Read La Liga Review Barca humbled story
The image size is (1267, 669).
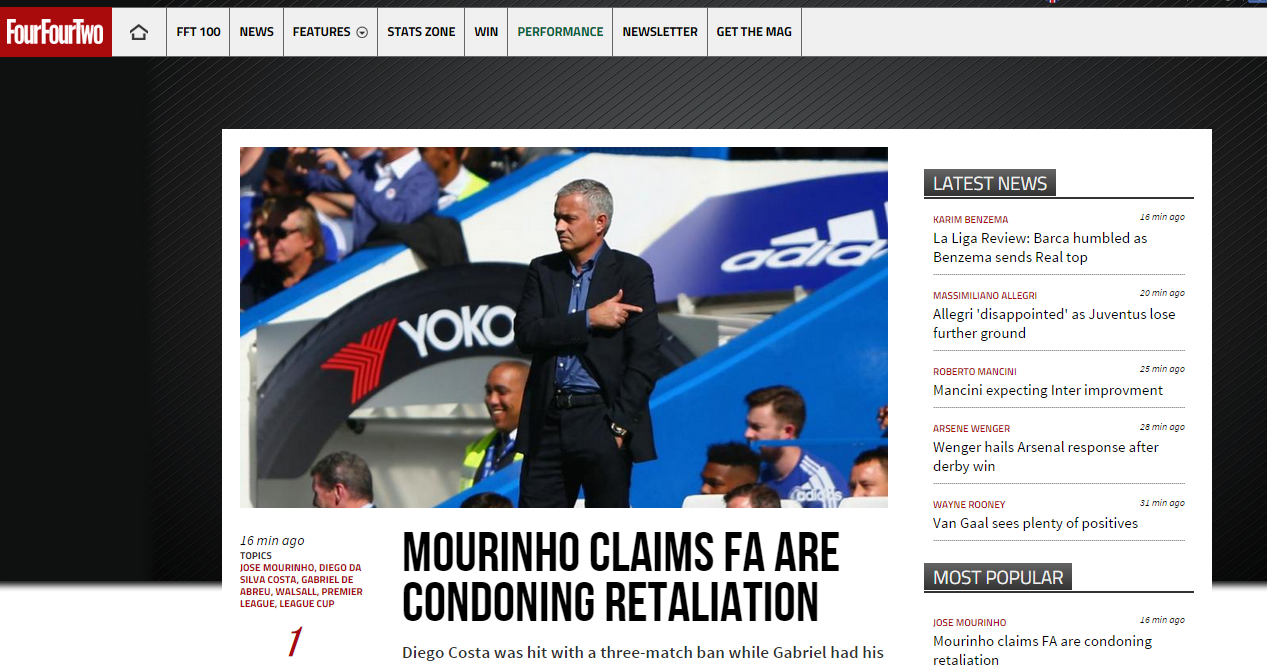click(x=1040, y=247)
